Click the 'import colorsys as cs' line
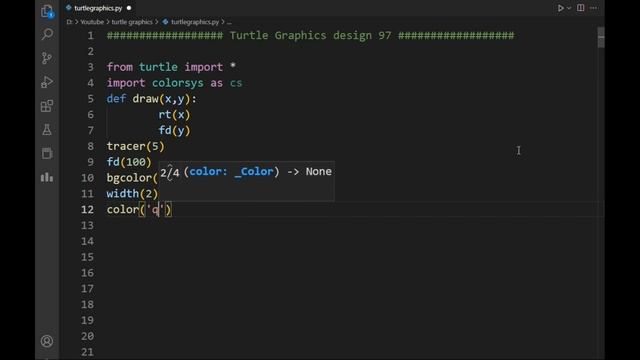 click(x=174, y=83)
